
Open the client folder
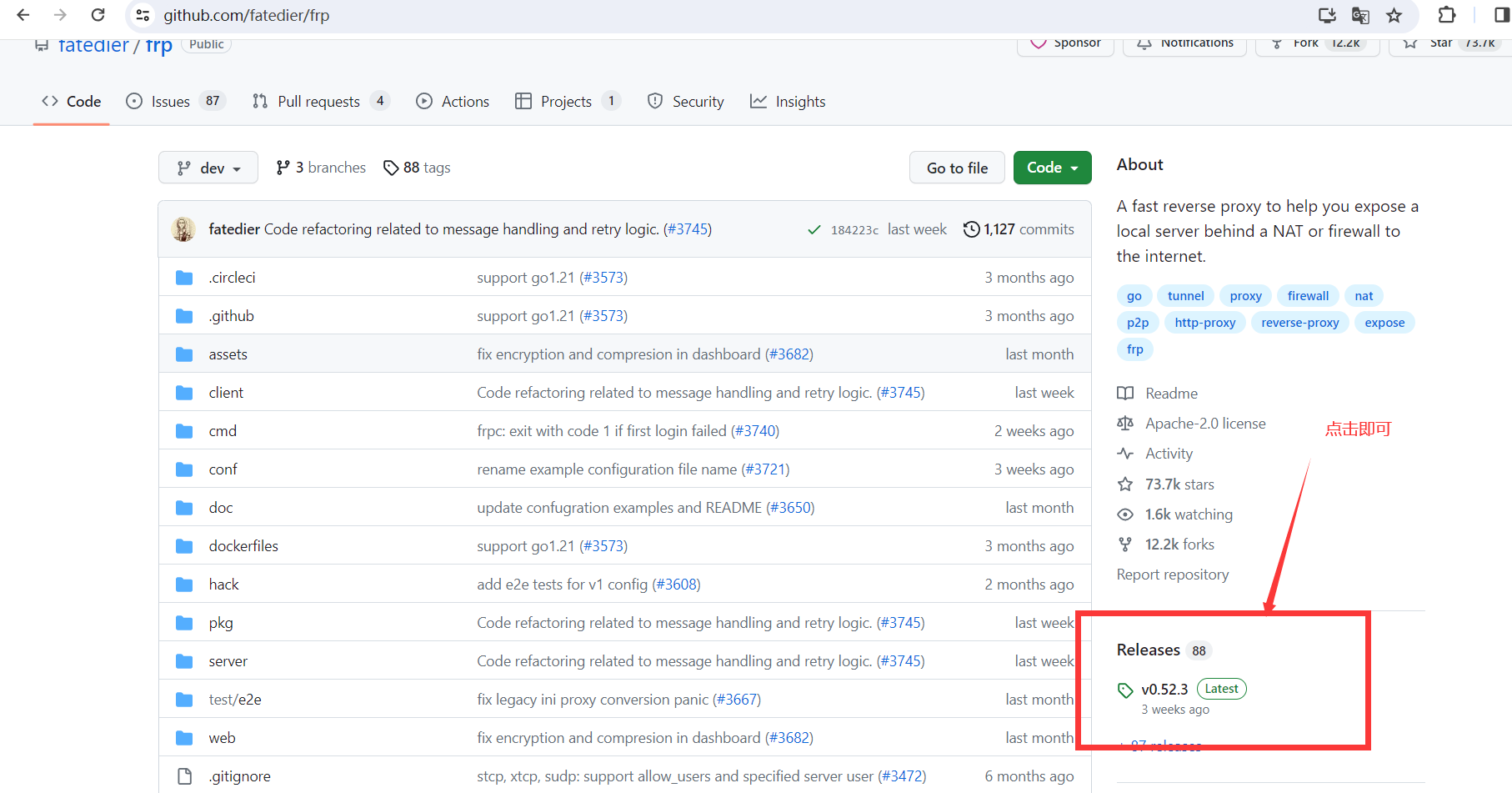(226, 393)
